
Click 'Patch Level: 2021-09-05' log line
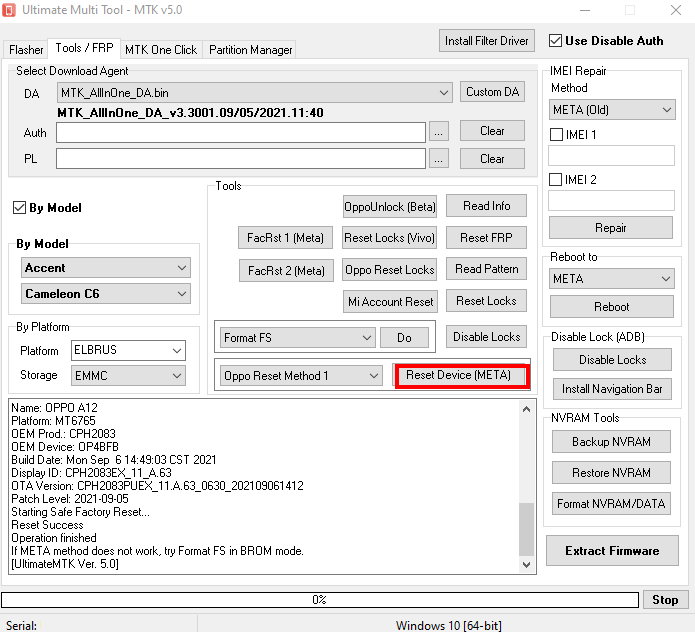click(70, 499)
